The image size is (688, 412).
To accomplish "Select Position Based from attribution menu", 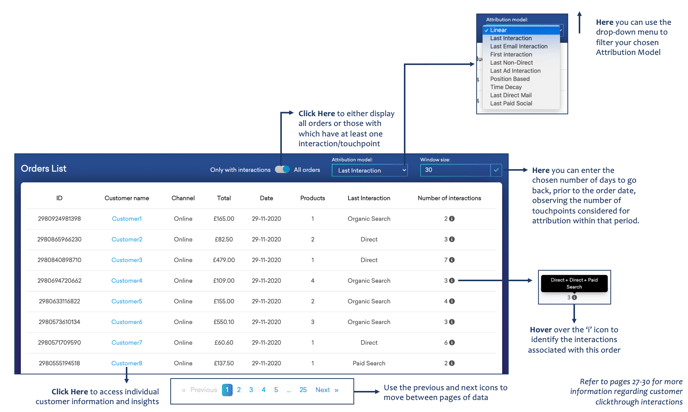I will point(510,79).
